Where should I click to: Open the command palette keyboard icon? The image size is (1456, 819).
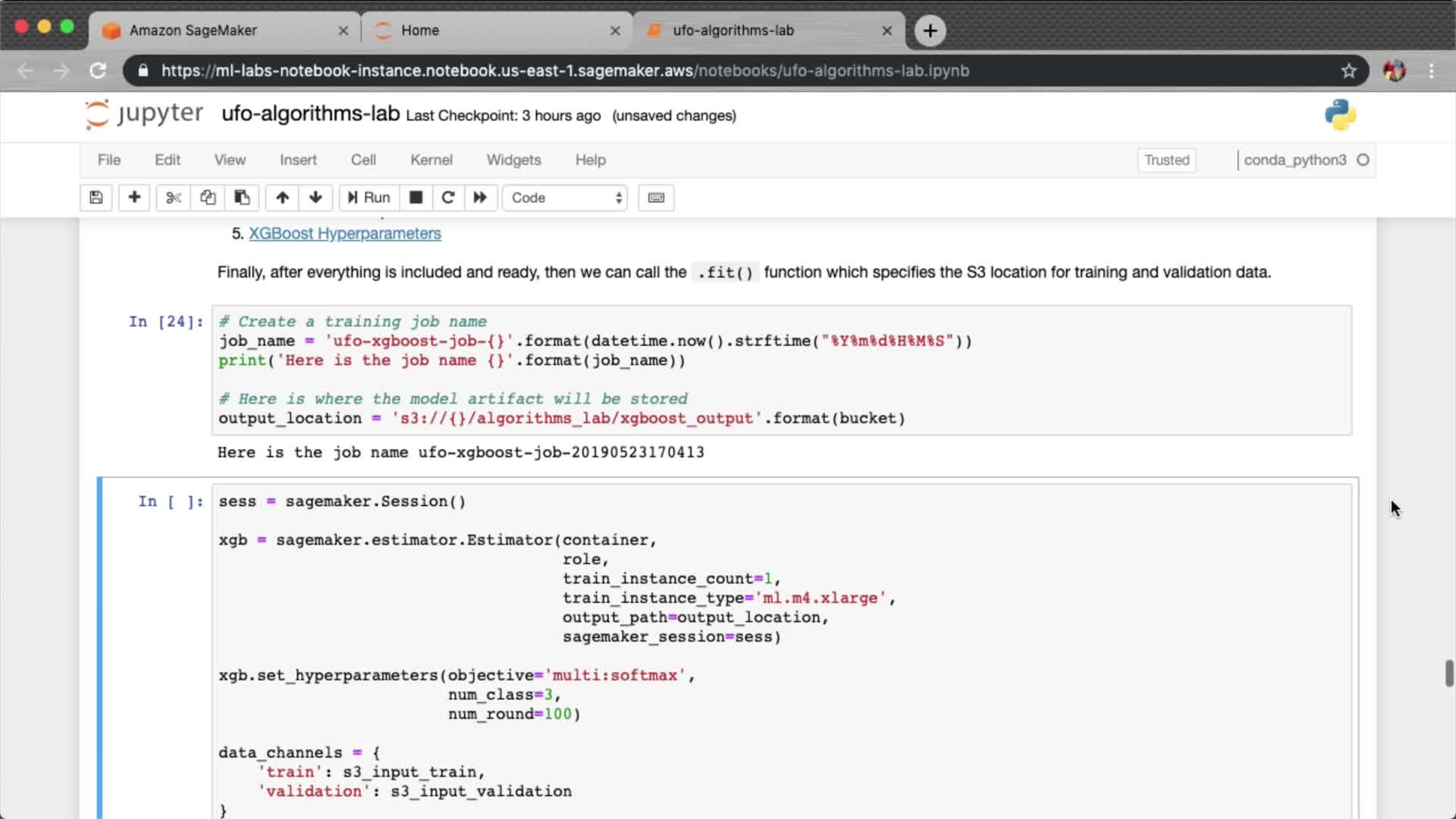656,198
